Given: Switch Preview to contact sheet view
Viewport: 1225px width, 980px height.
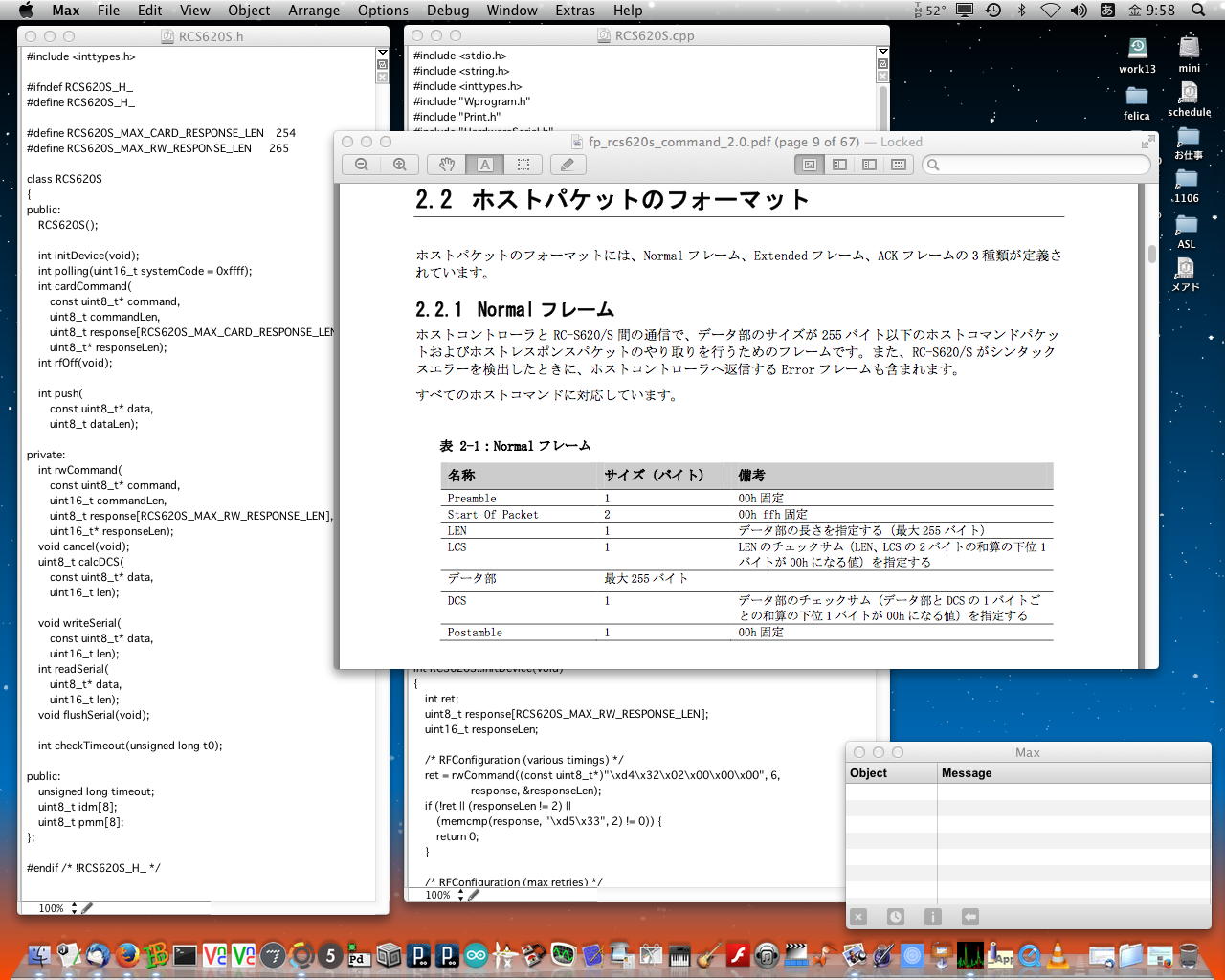Looking at the screenshot, I should (899, 165).
